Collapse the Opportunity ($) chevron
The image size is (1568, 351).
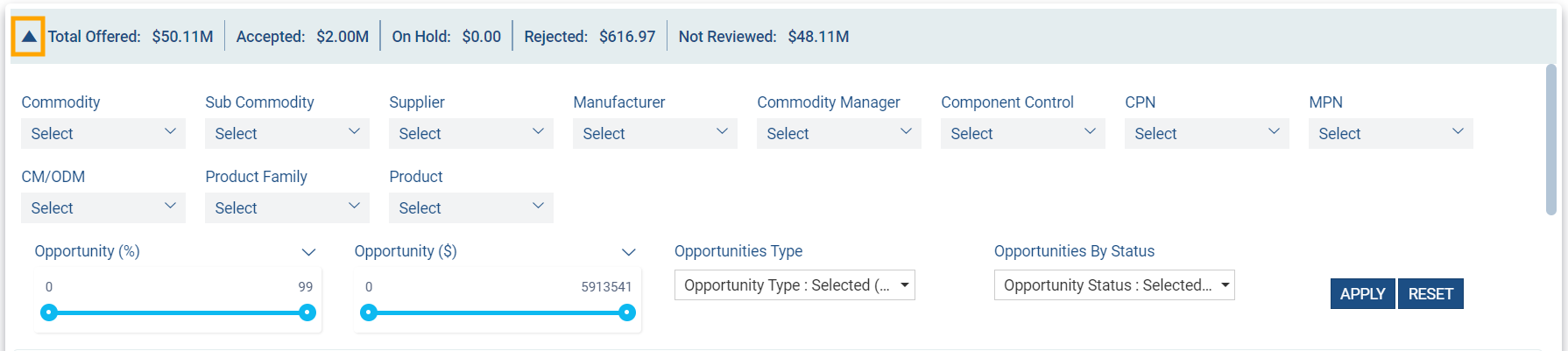(x=628, y=252)
